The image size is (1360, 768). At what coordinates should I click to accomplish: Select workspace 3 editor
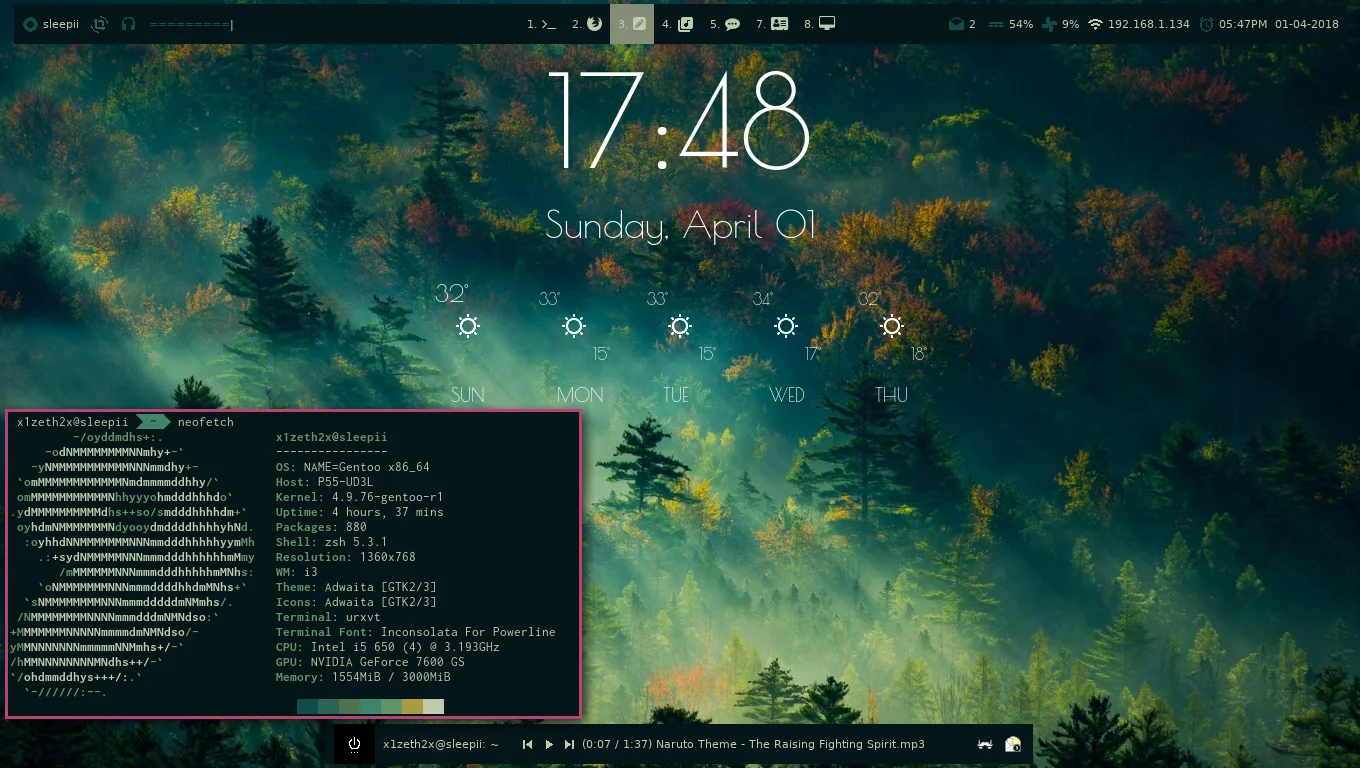point(632,23)
